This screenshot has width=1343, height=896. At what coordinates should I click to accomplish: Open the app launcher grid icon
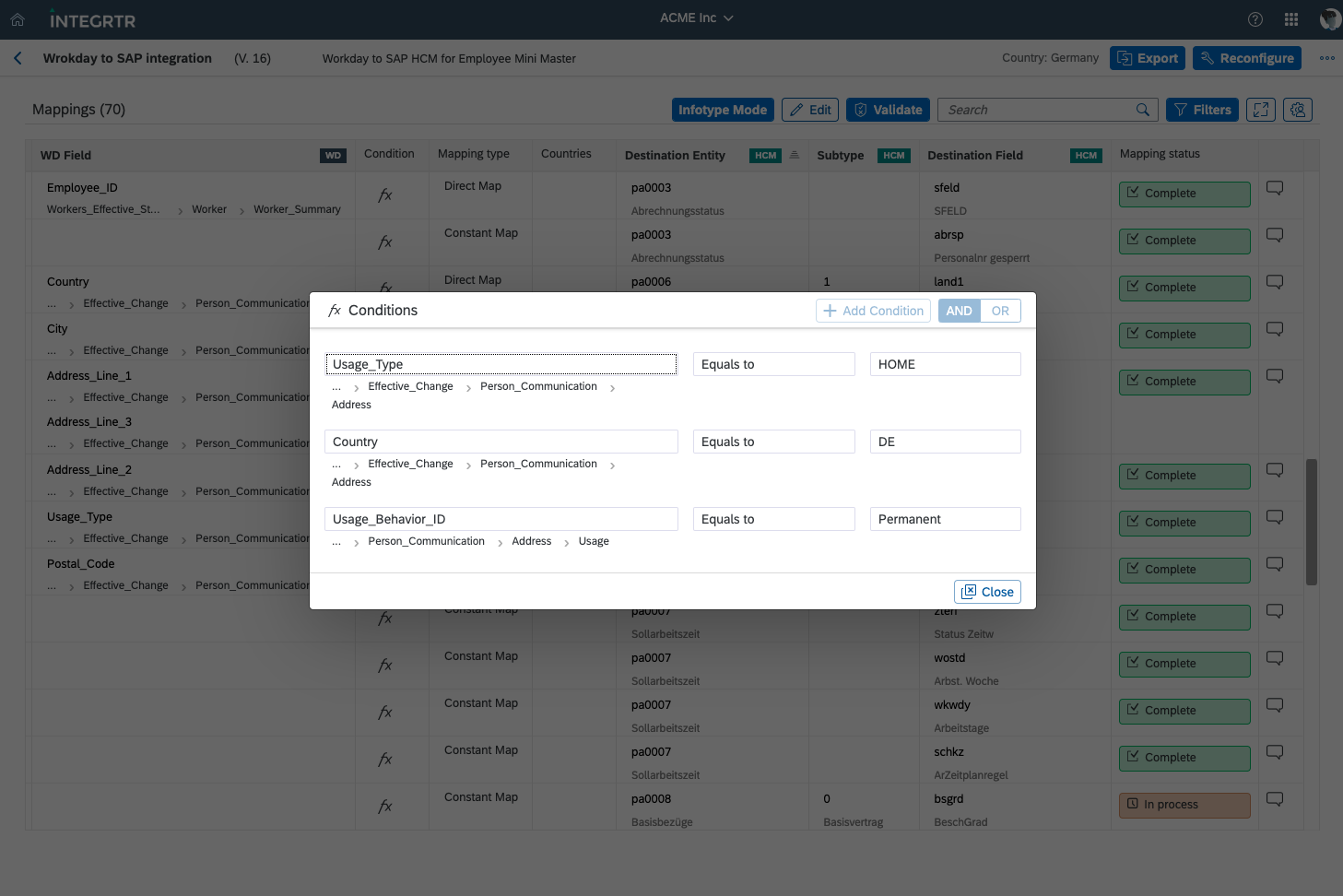tap(1291, 18)
